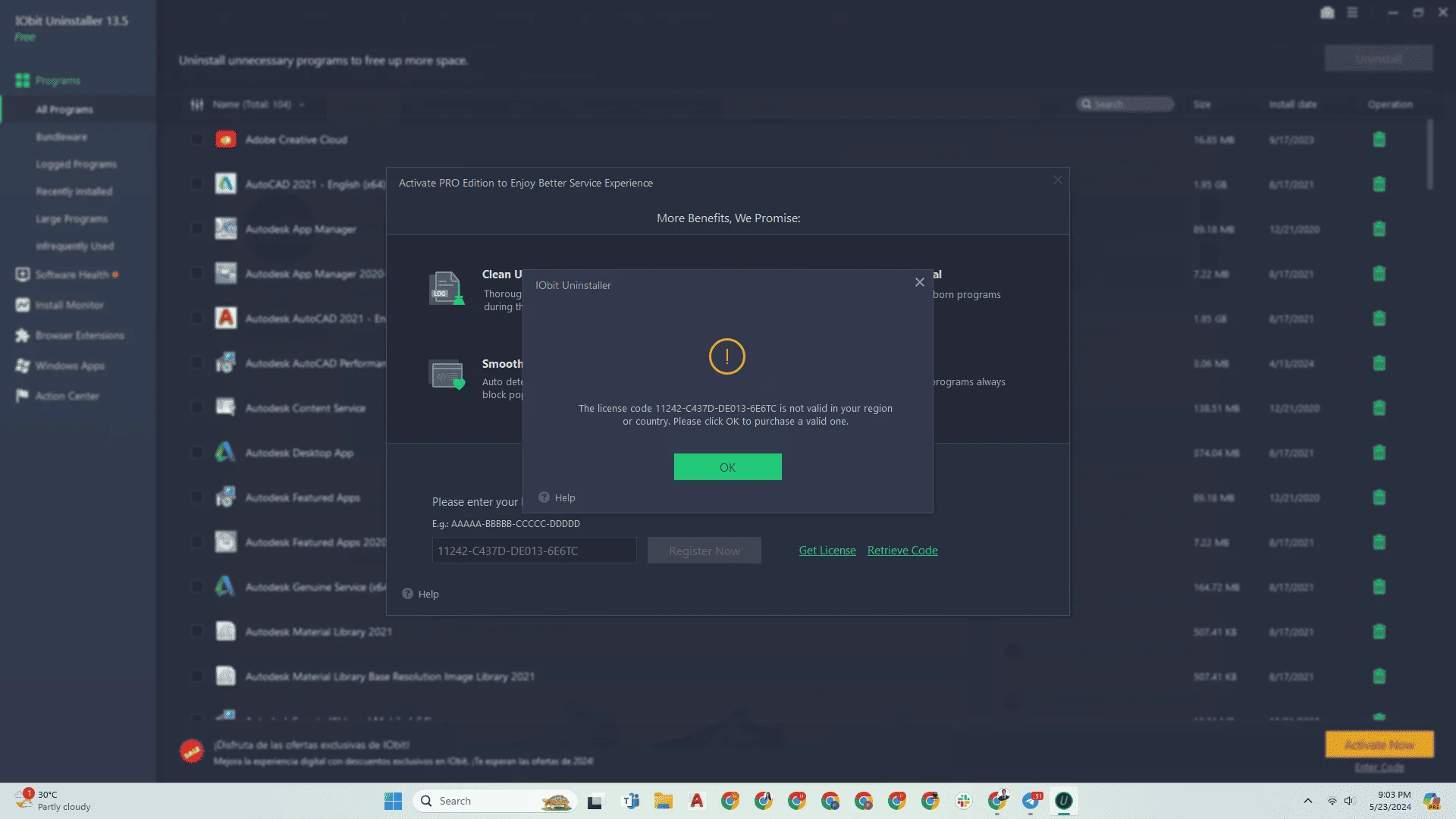Open the hamburger options menu in title bar
1456x819 pixels.
(x=1352, y=13)
